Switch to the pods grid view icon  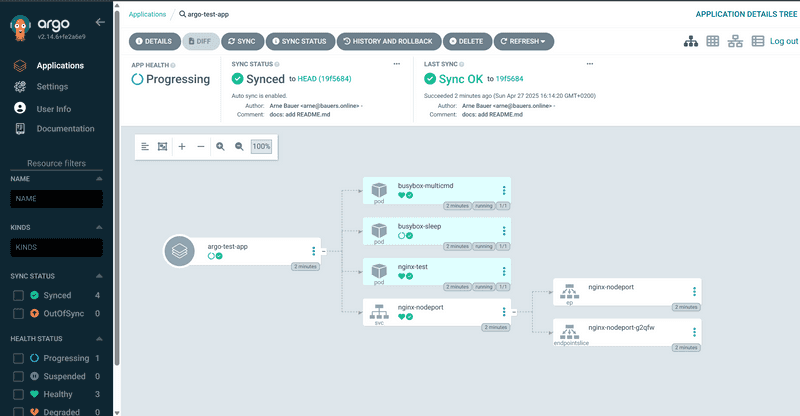[x=713, y=41]
